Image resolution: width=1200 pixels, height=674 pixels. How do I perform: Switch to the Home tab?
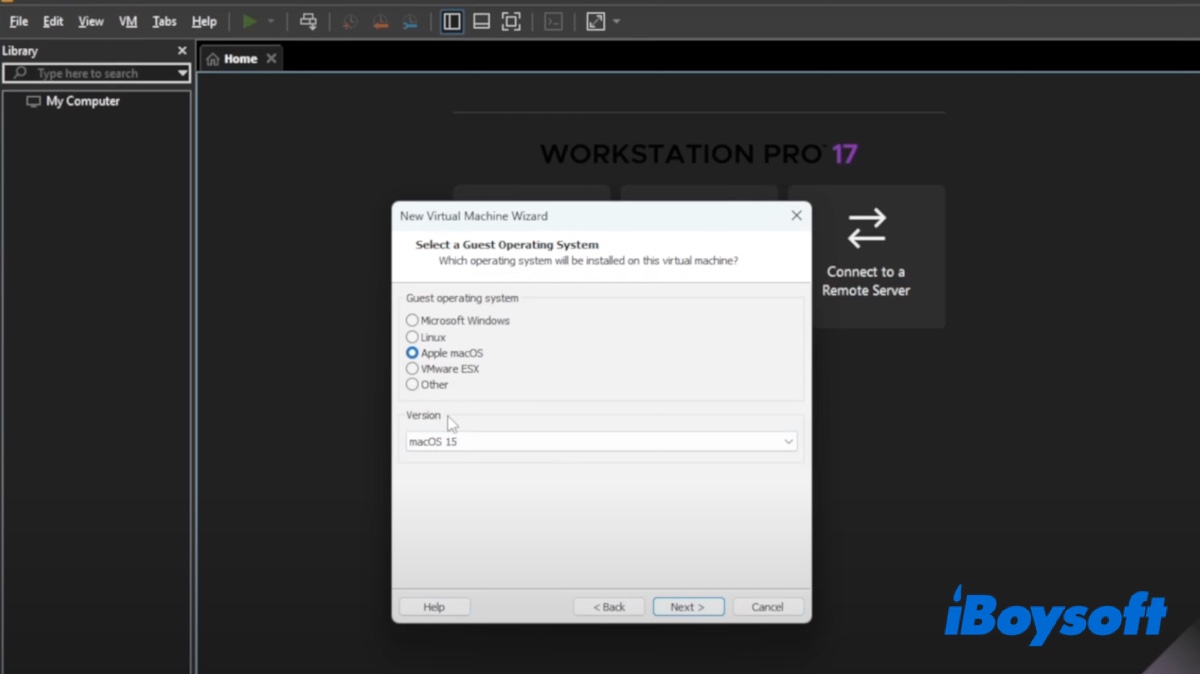point(232,59)
